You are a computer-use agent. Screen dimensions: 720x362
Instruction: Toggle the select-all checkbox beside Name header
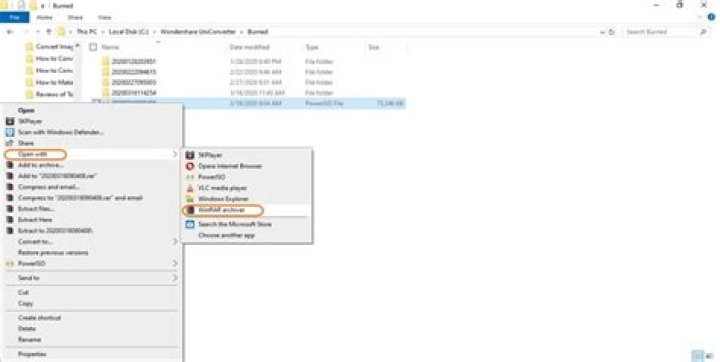coord(93,47)
